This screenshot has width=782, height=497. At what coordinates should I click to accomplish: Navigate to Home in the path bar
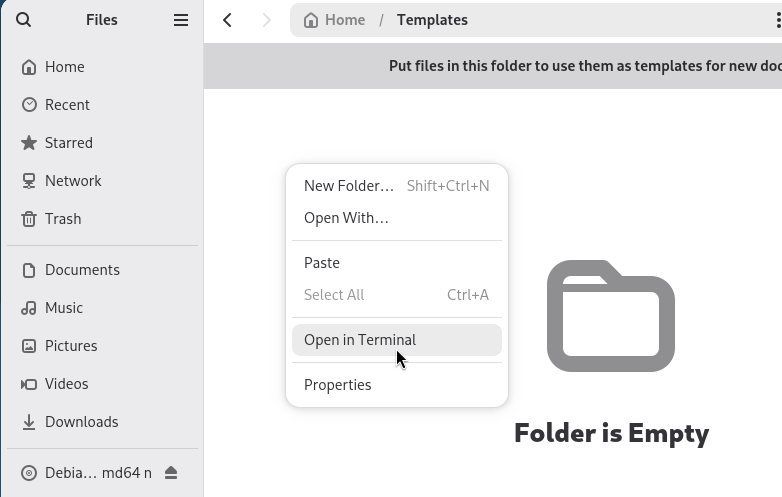pos(334,20)
